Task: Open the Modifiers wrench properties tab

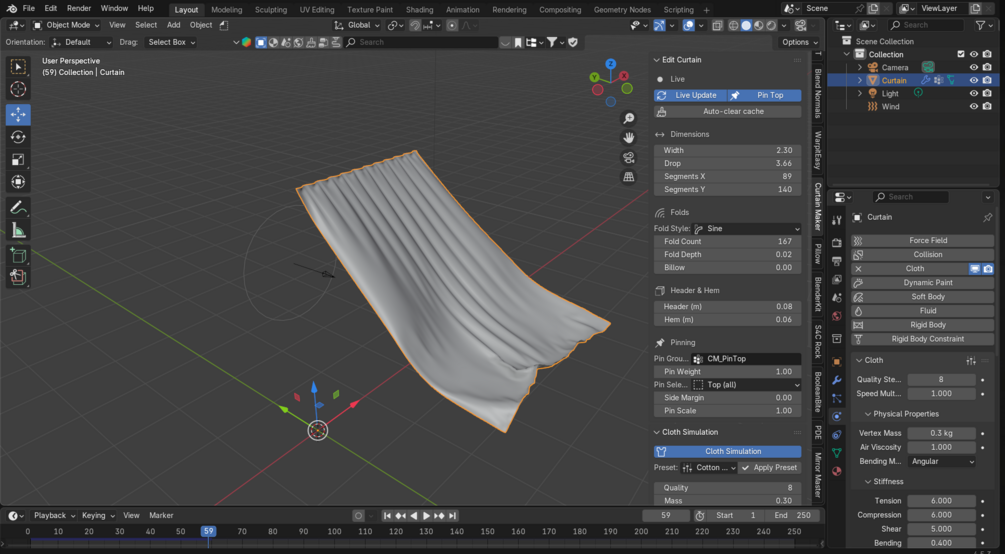Action: pyautogui.click(x=836, y=380)
